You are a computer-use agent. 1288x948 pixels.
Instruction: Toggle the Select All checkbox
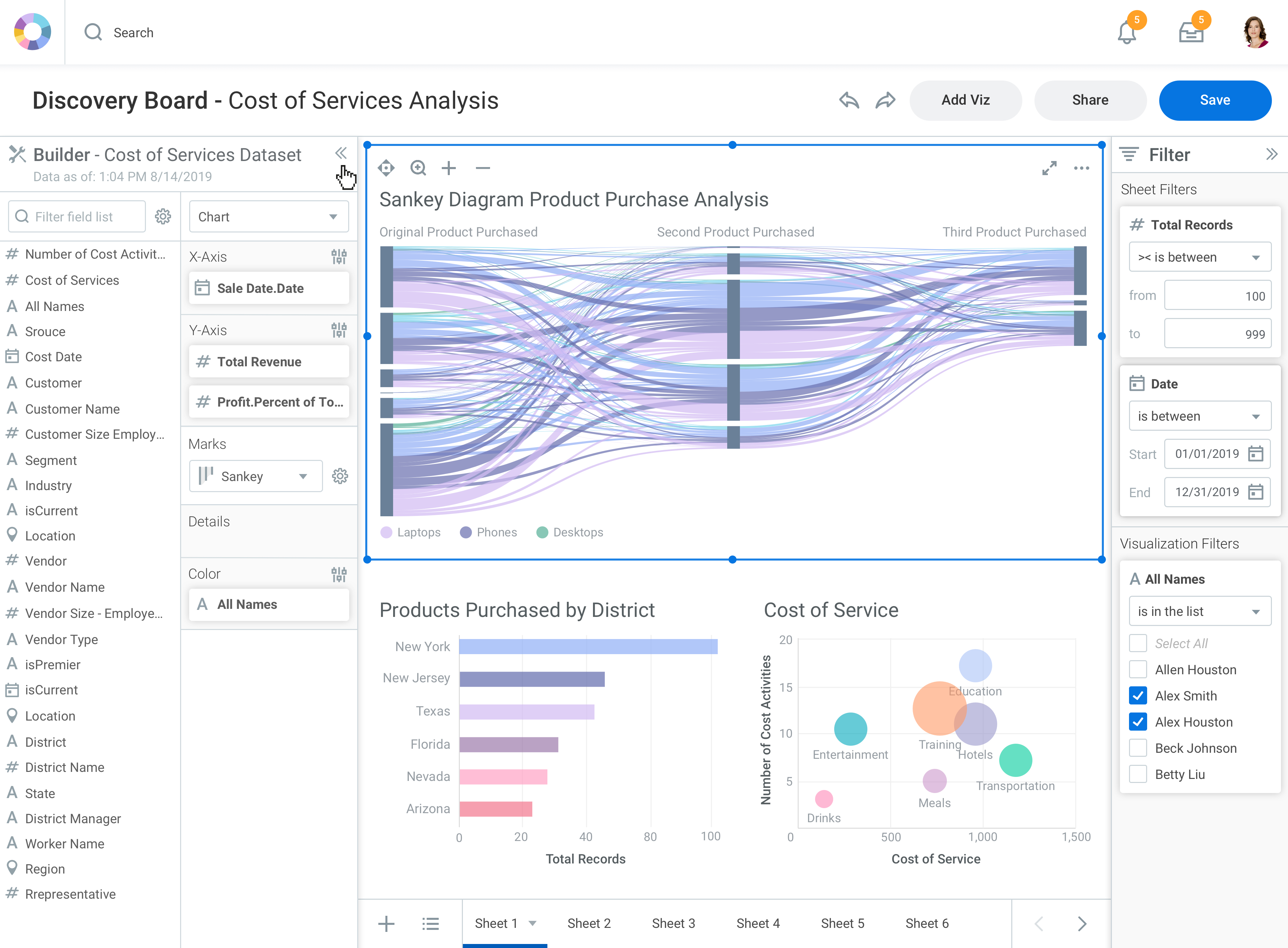(x=1138, y=643)
